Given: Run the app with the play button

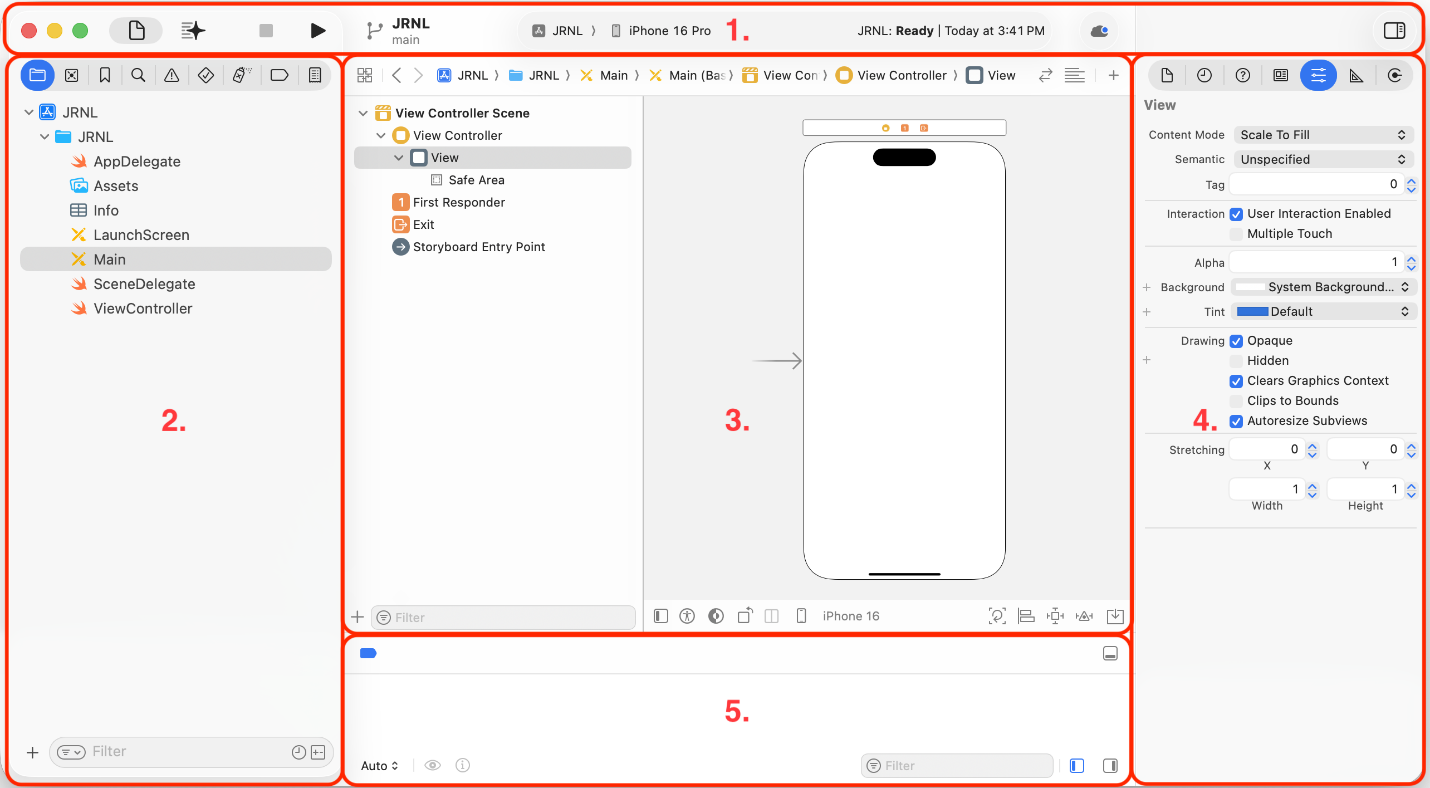Looking at the screenshot, I should pos(318,29).
